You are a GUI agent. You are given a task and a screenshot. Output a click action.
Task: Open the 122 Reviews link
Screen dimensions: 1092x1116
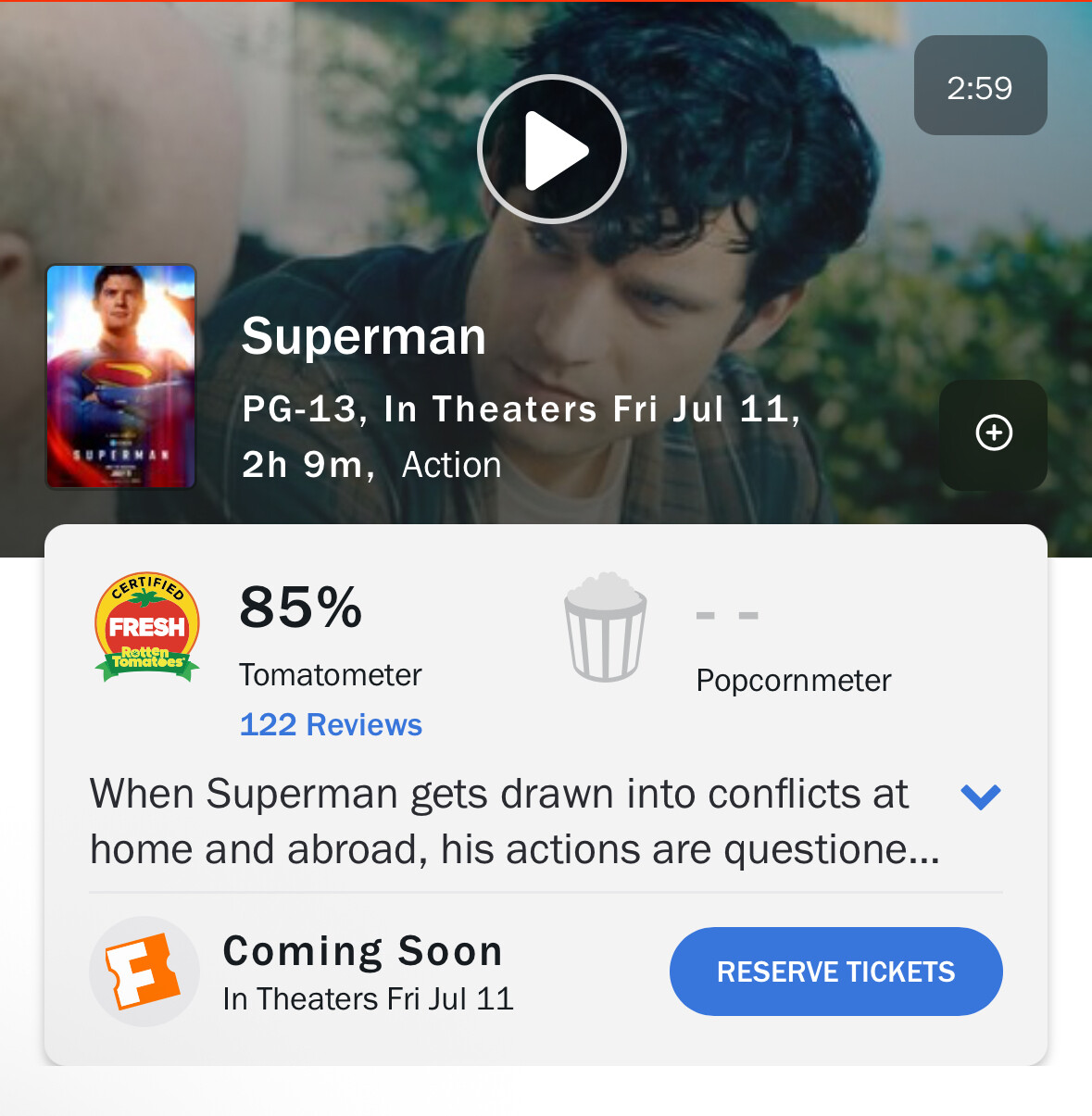coord(331,724)
